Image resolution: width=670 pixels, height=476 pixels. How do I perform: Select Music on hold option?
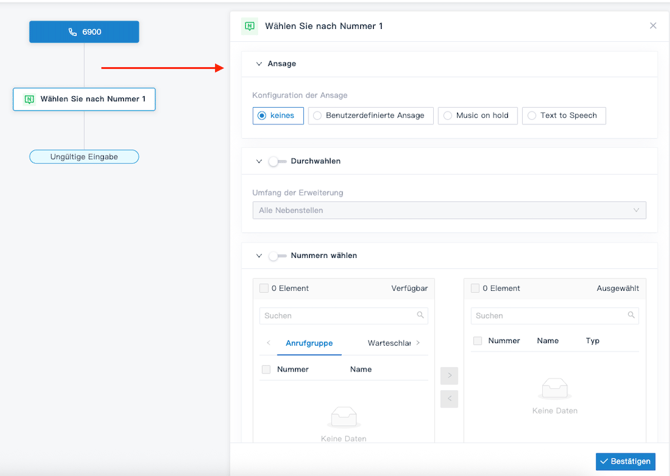click(x=477, y=116)
